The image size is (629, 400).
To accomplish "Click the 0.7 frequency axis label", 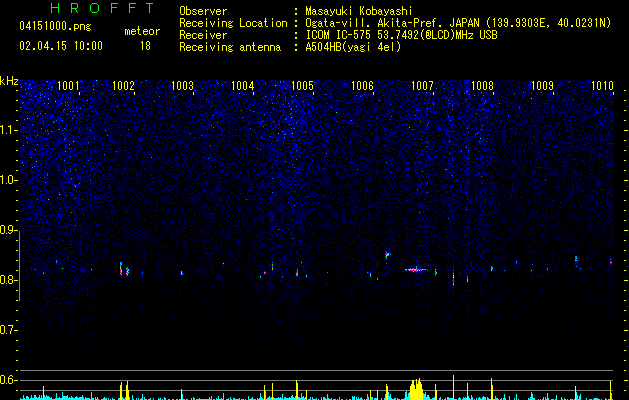I will (8, 330).
